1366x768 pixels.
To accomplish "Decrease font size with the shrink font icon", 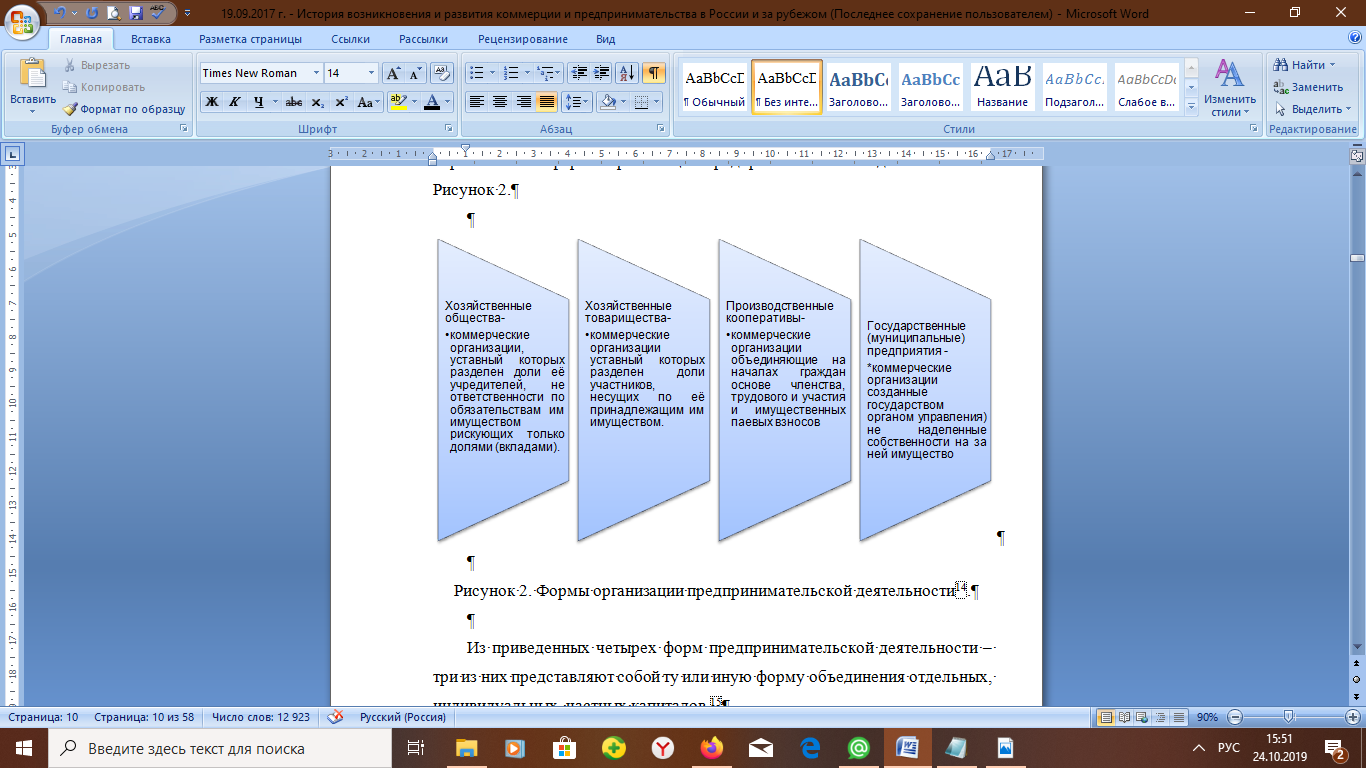I will pos(415,73).
